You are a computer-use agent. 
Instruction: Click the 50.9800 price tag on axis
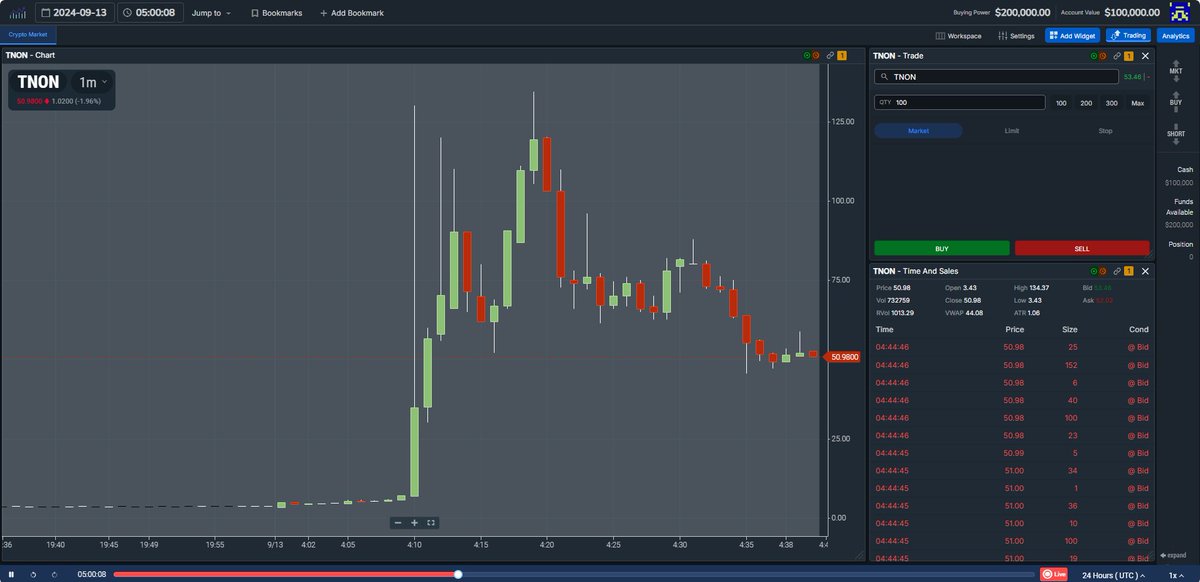pos(843,356)
